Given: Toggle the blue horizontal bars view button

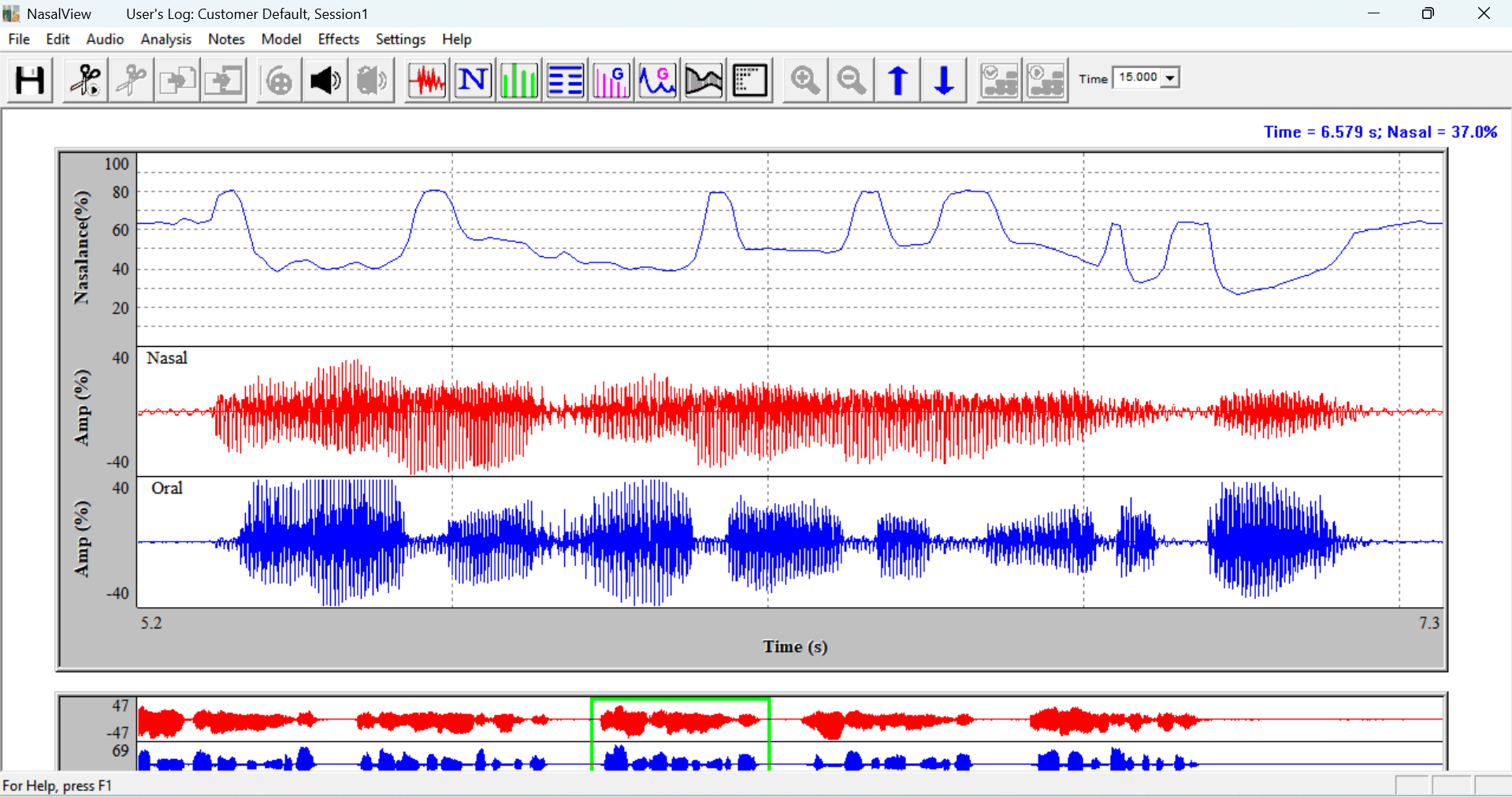Looking at the screenshot, I should tap(565, 80).
